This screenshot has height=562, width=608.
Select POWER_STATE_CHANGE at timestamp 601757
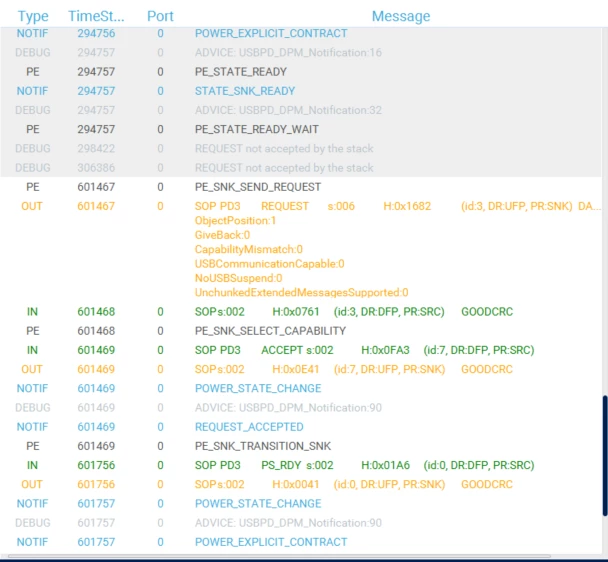tap(258, 503)
